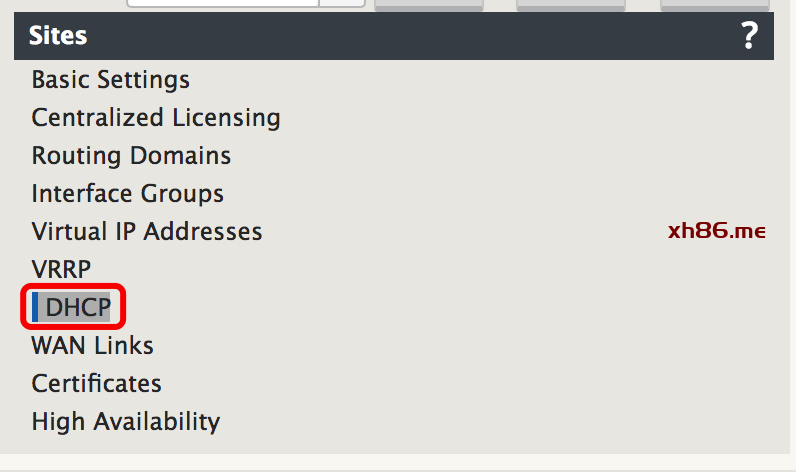Screen dimensions: 796x476
Task: Click the first gray button above the Sites header
Action: click(x=429, y=5)
